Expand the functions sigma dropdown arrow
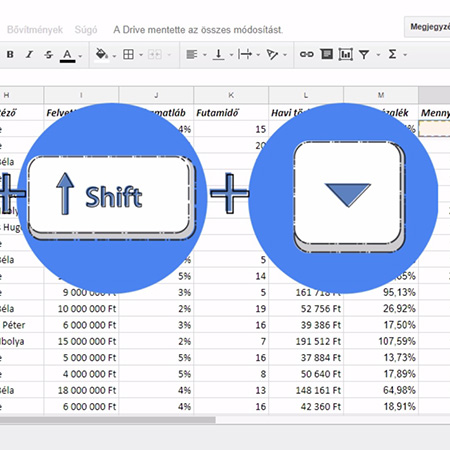Screen dimensions: 450x450 (405, 55)
